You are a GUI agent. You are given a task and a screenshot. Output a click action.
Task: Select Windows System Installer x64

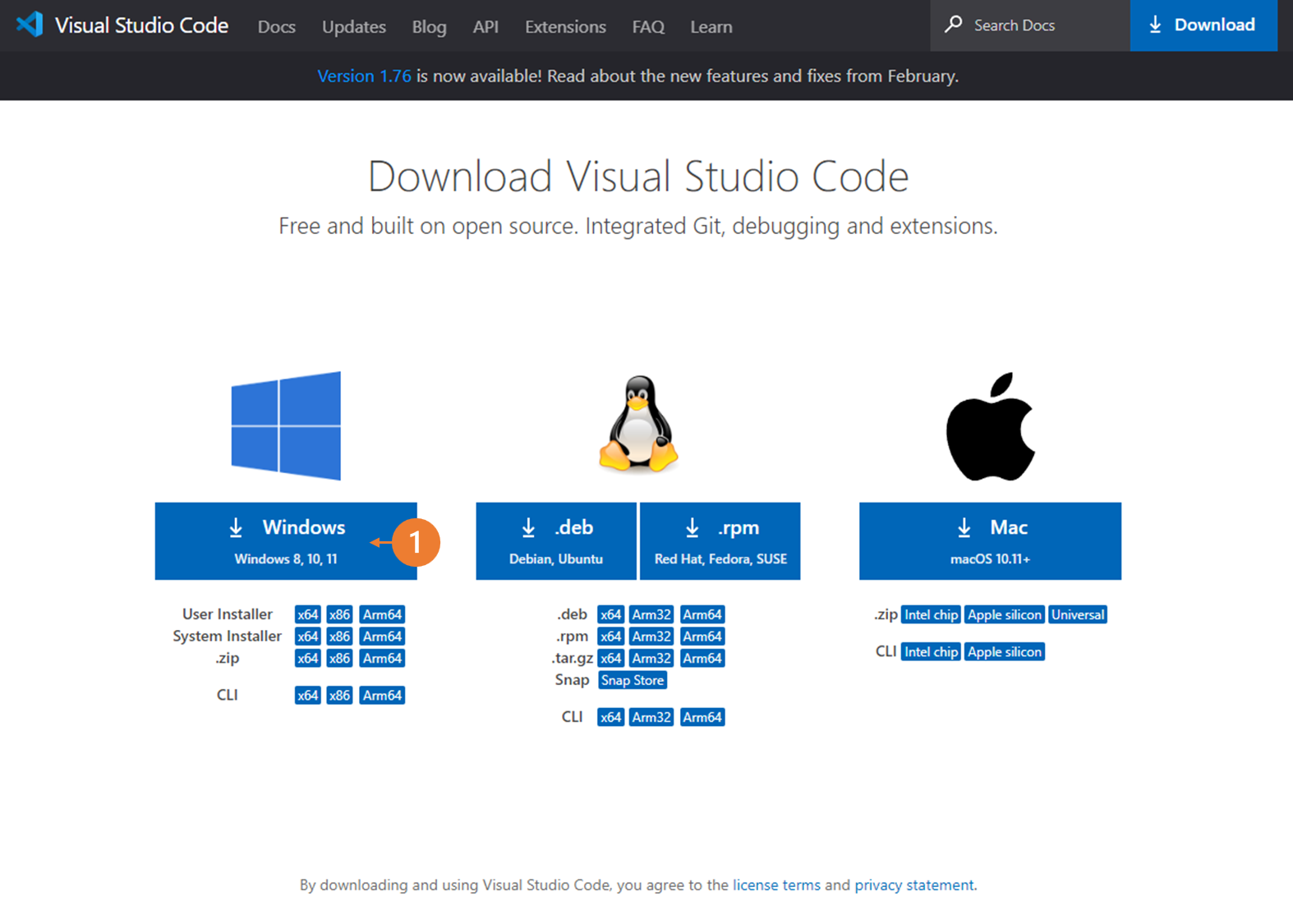(307, 637)
